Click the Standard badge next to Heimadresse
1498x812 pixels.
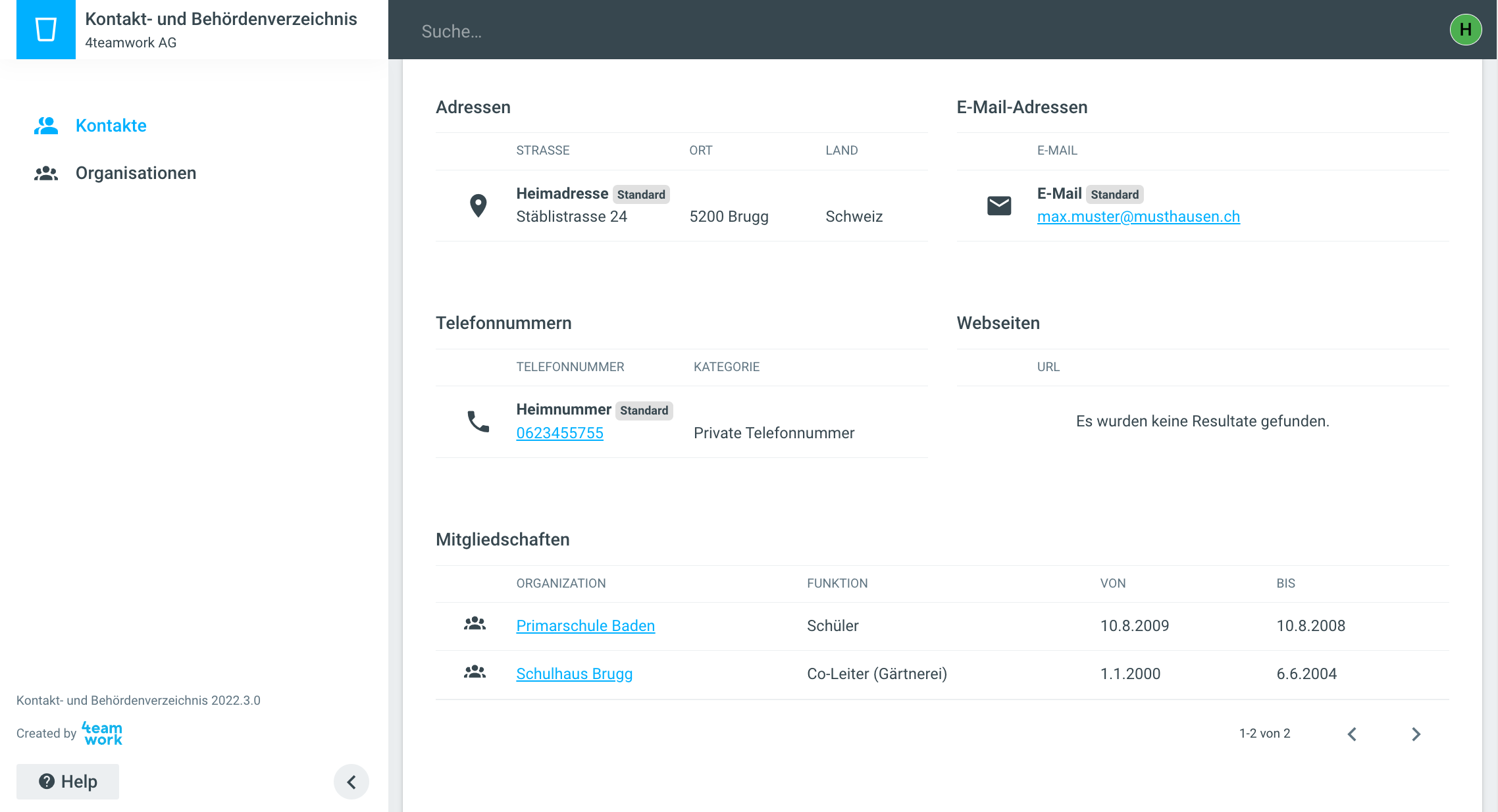coord(640,194)
